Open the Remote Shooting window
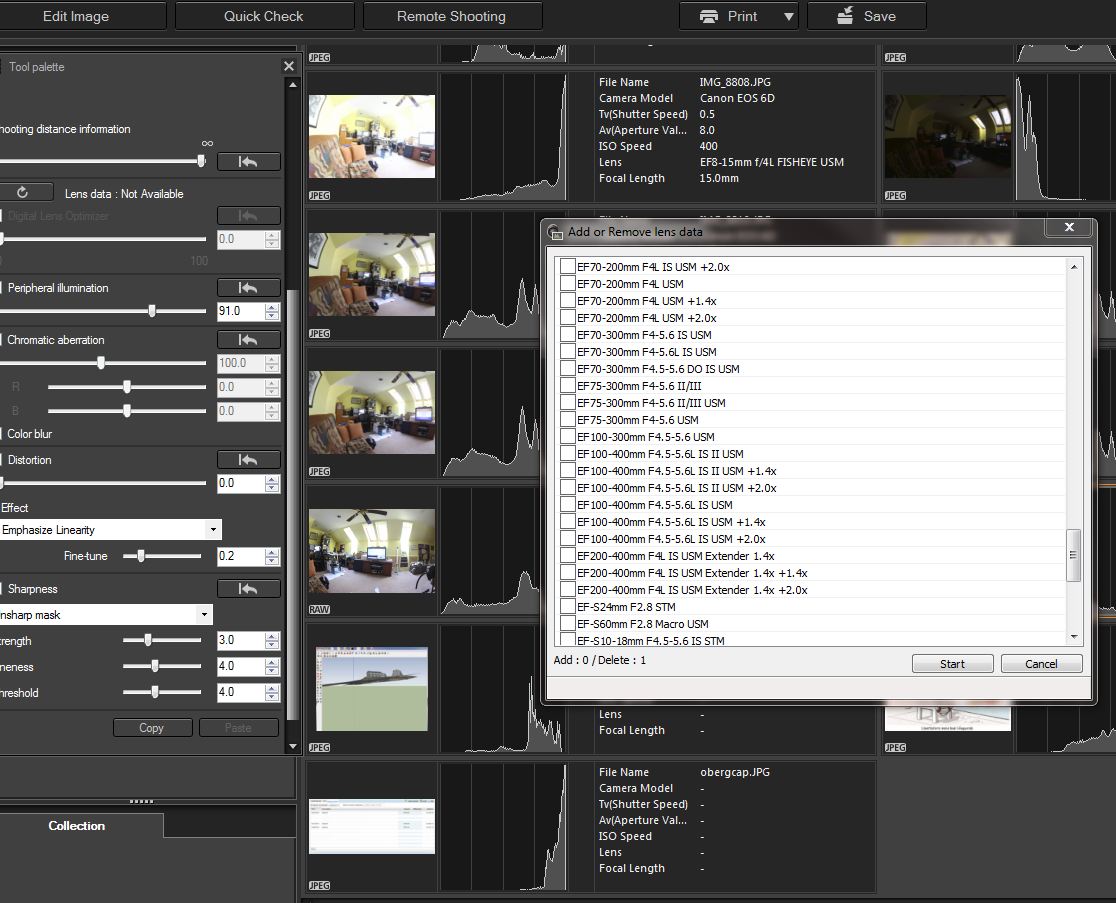 451,16
